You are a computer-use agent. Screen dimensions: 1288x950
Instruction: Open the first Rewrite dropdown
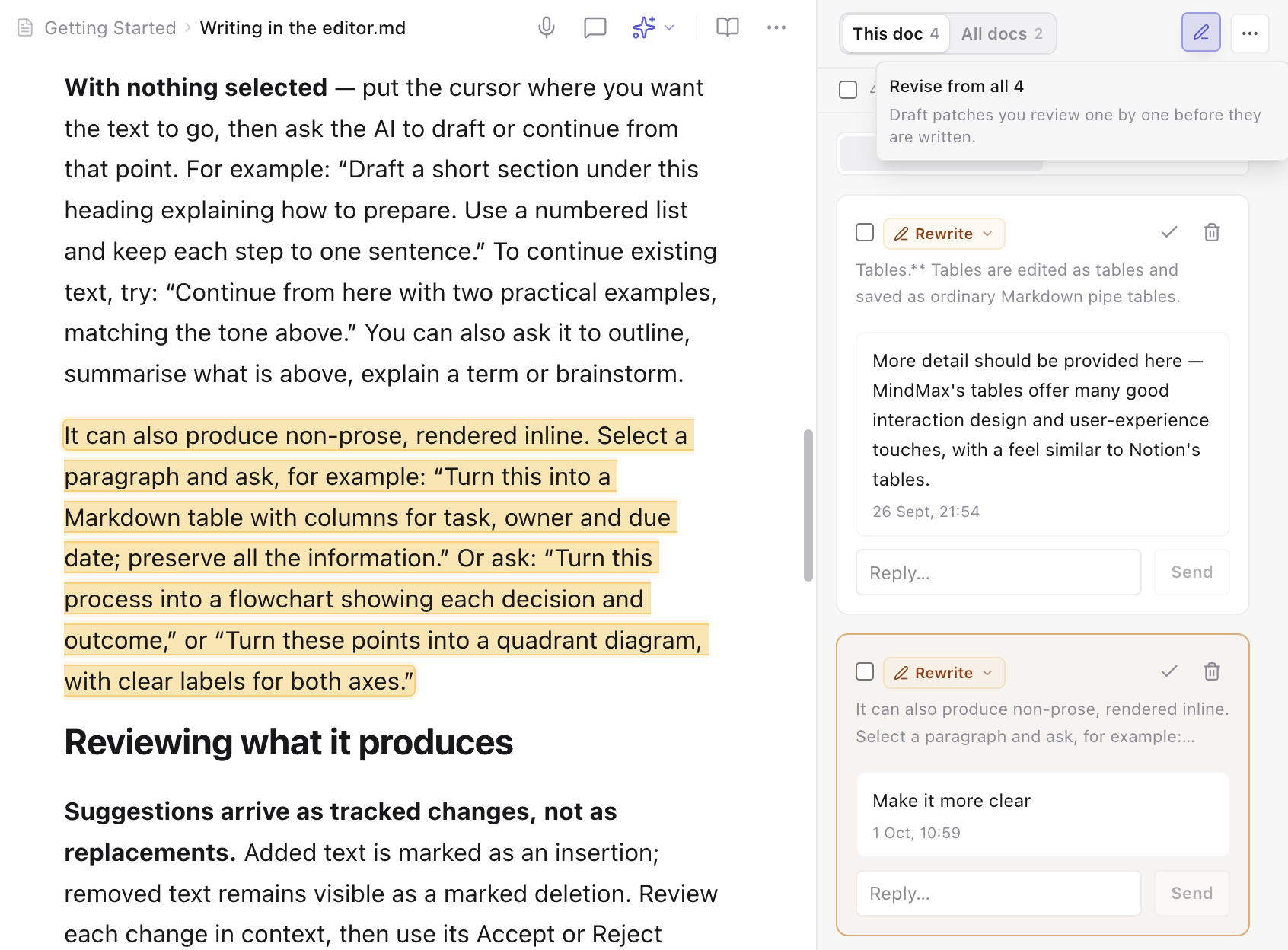coord(944,234)
